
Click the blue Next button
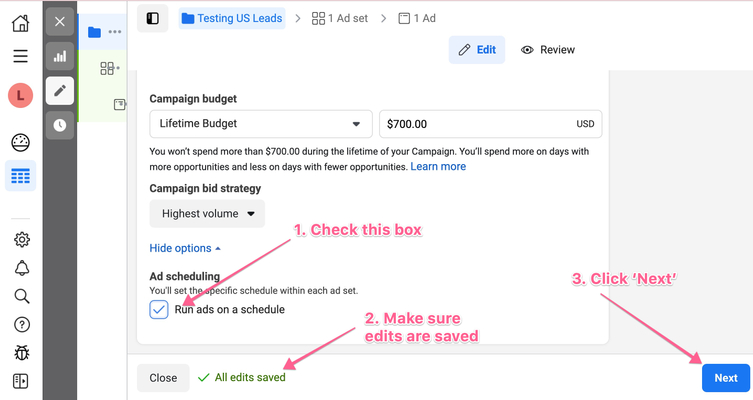pos(725,378)
